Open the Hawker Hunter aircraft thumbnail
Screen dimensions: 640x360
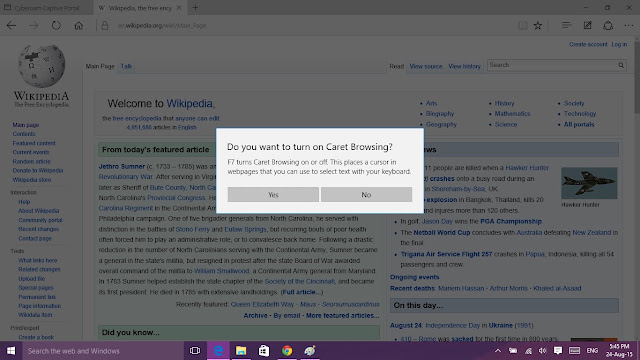(x=589, y=183)
